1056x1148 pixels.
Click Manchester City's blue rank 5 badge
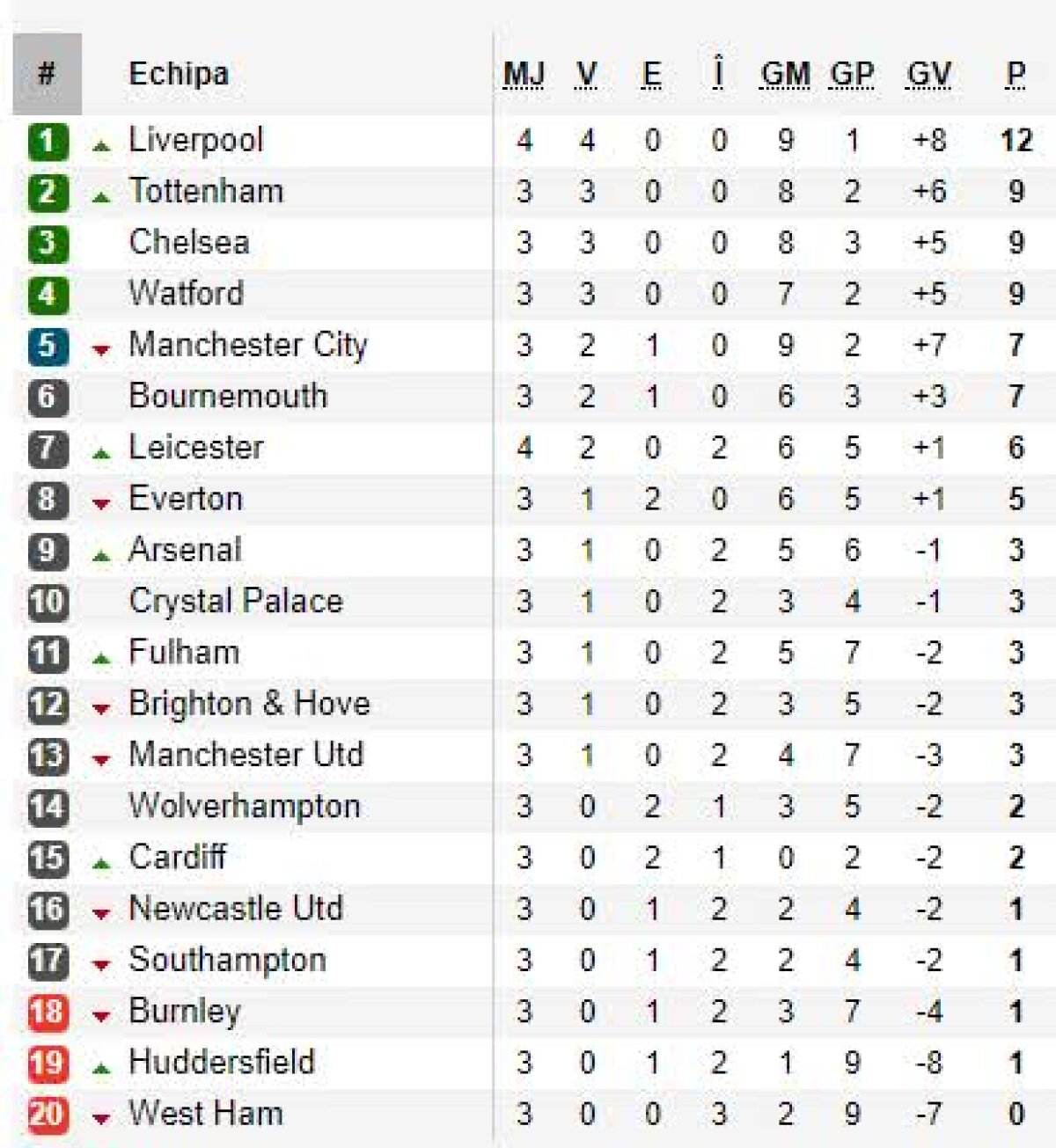pyautogui.click(x=47, y=346)
